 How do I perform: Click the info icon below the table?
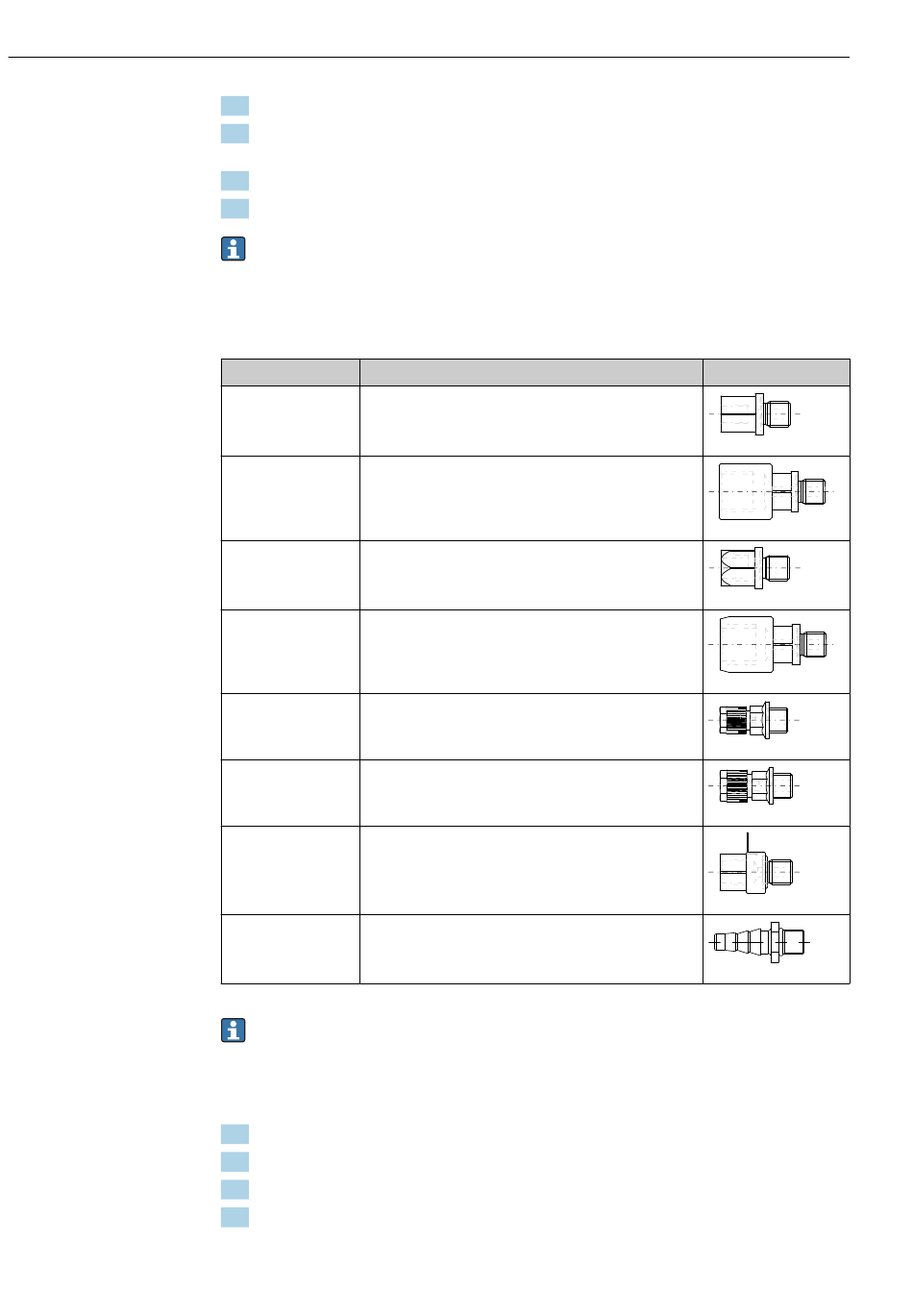click(x=234, y=1030)
